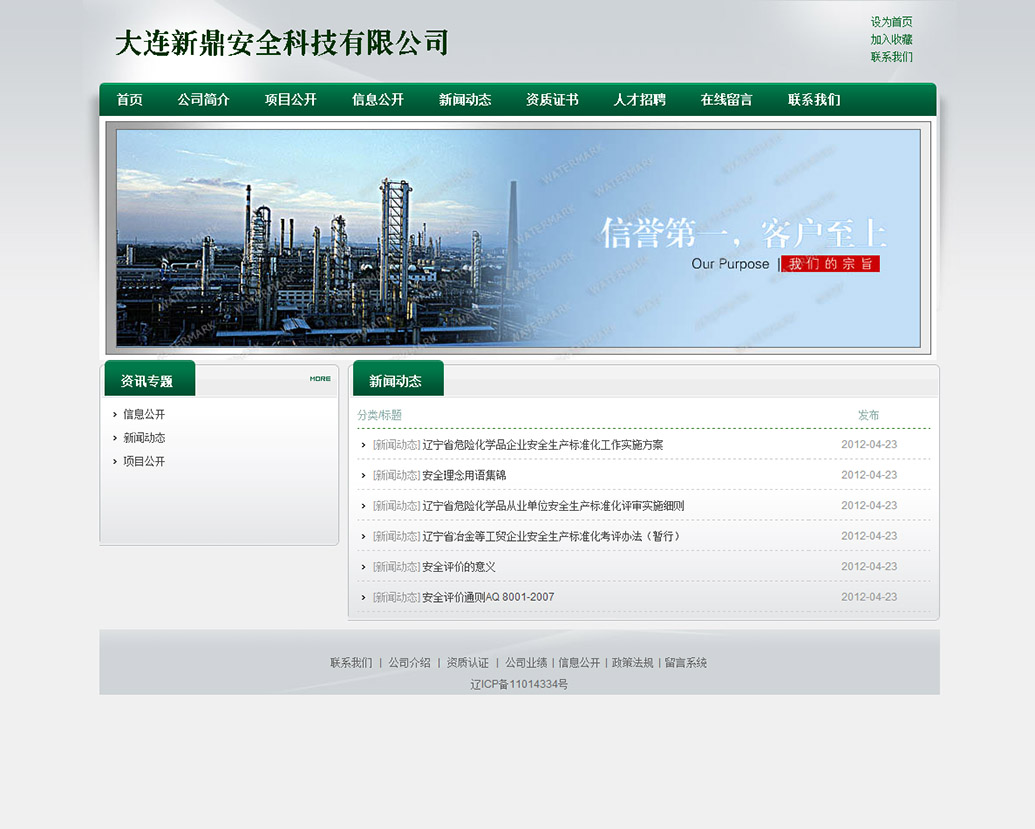Open 辽宁省危险化学品企业安全生产标准化工作实施方案 article

point(542,445)
